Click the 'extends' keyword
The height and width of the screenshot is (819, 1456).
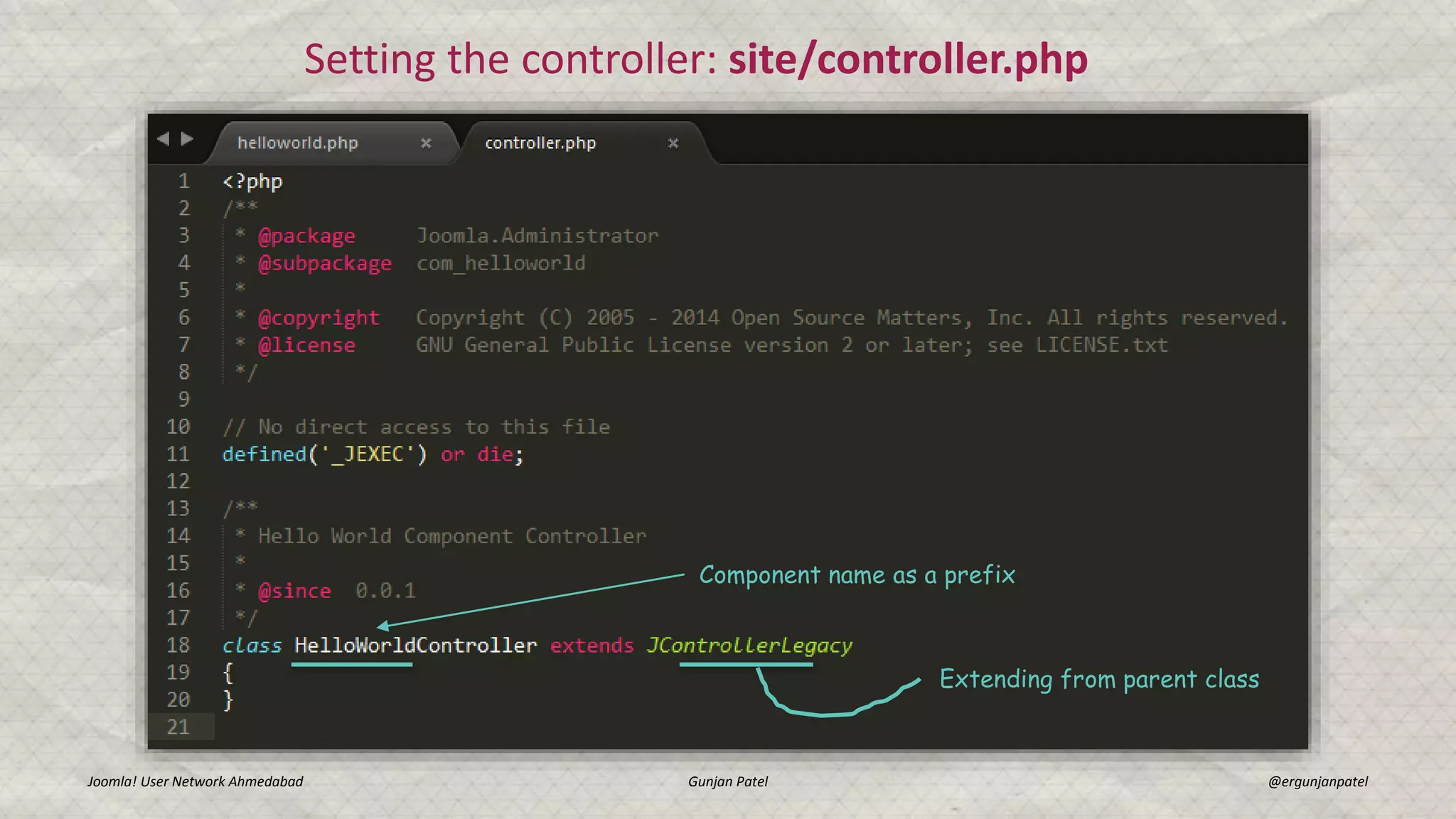coord(591,646)
